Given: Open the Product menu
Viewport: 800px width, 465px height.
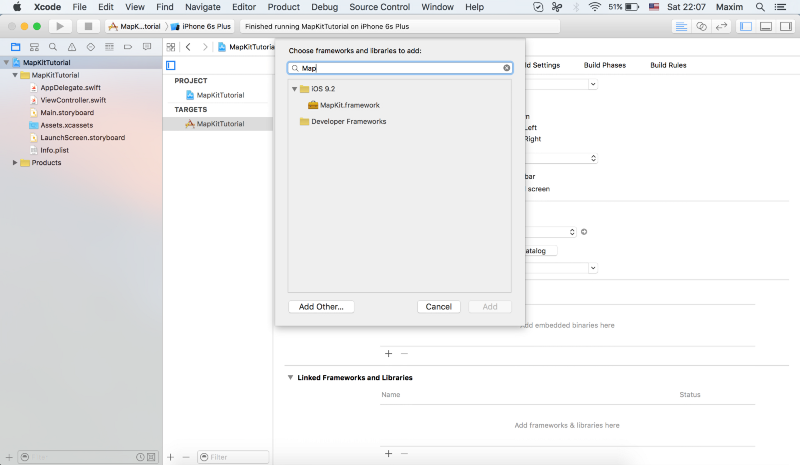Looking at the screenshot, I should pos(284,7).
